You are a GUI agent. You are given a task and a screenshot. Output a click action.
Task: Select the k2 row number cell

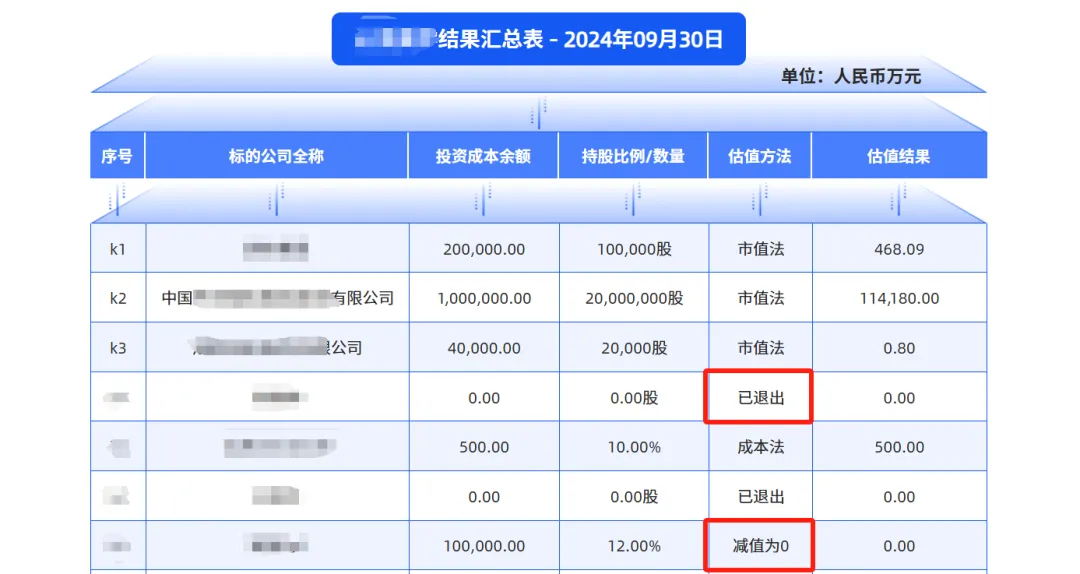[x=118, y=298]
